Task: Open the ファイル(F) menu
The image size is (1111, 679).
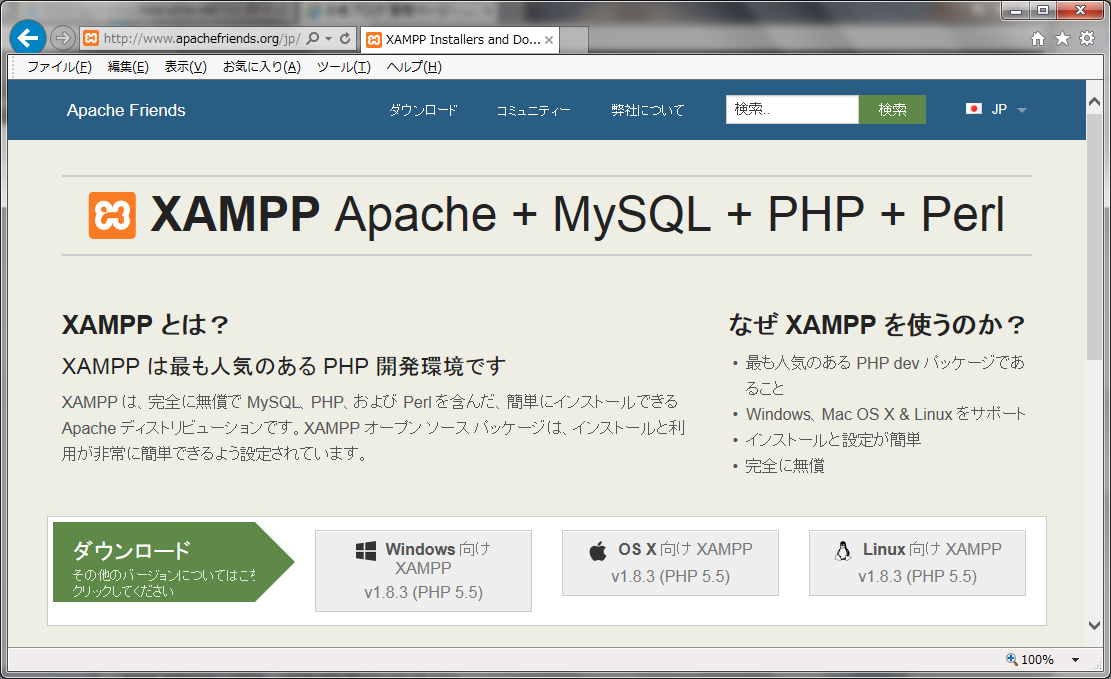Action: [x=60, y=67]
